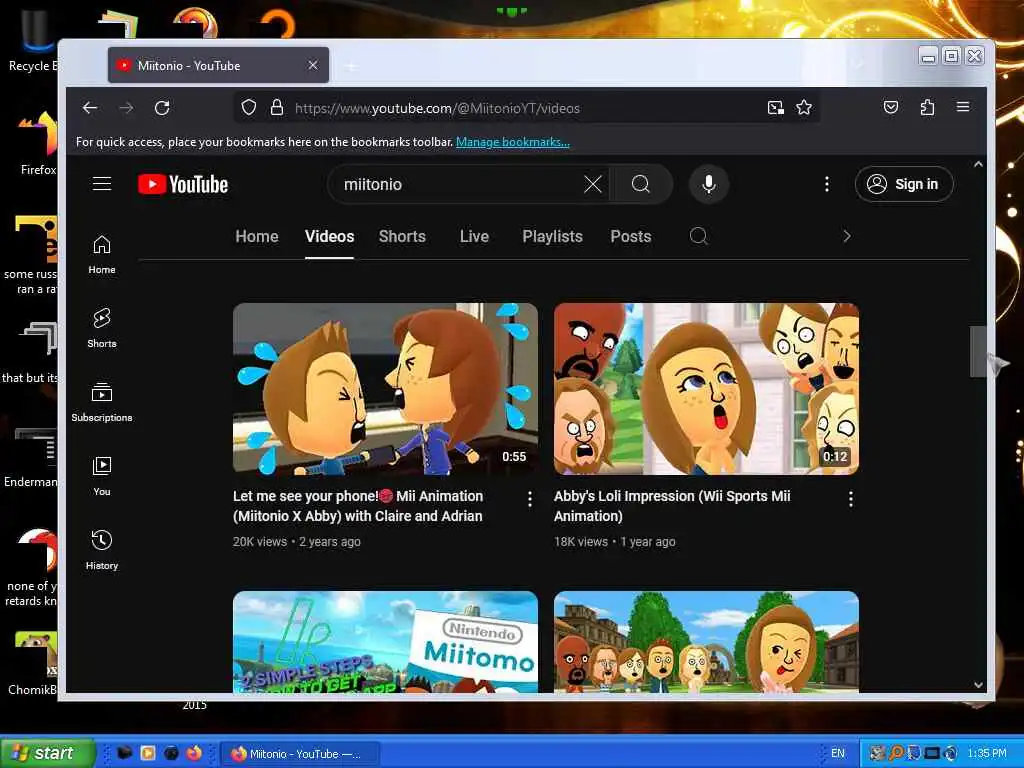The height and width of the screenshot is (768, 1024).
Task: Go to YouTube logo home
Action: [x=183, y=184]
